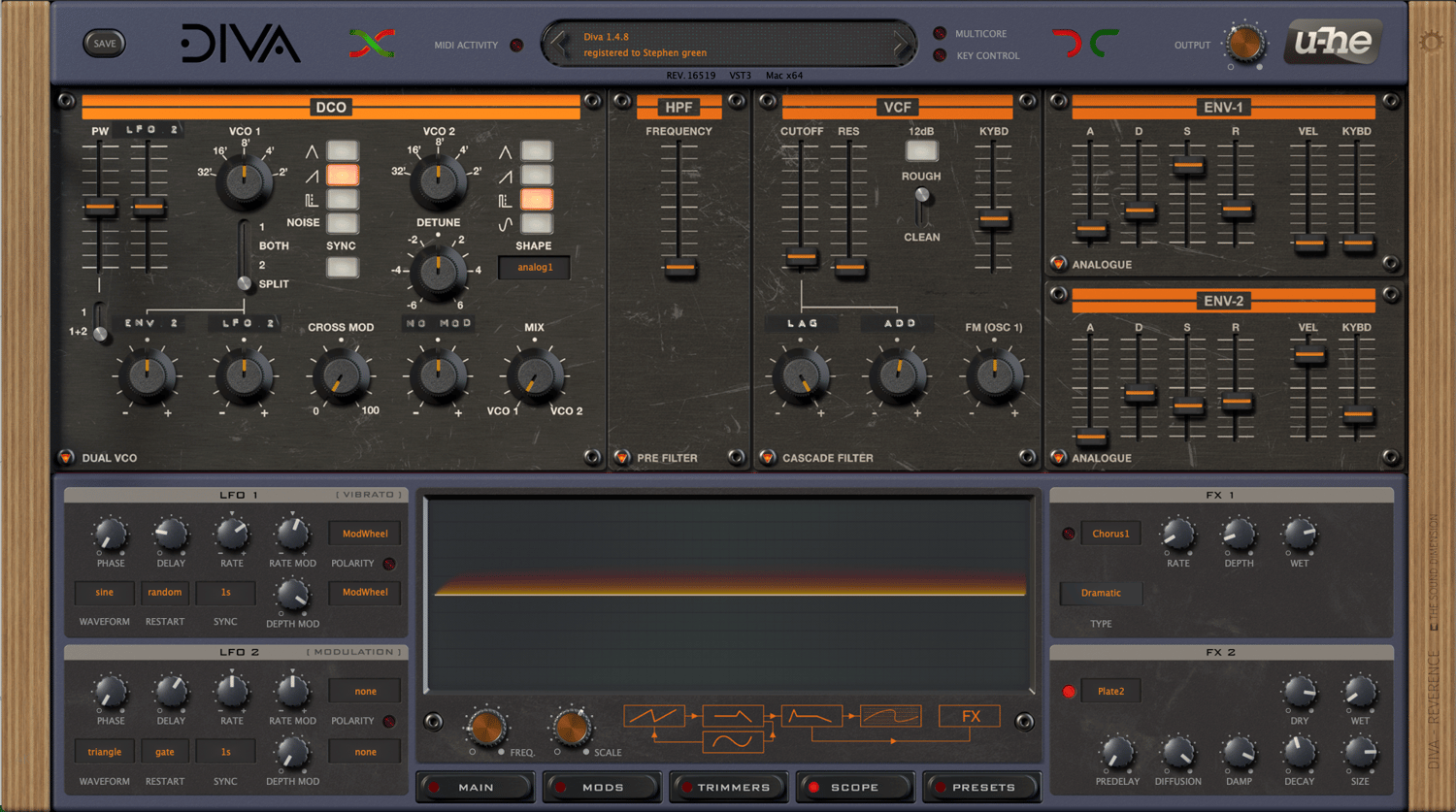Screen dimensions: 1456x812
Task: Open LFO 1 sine waveform selector
Action: 104,592
